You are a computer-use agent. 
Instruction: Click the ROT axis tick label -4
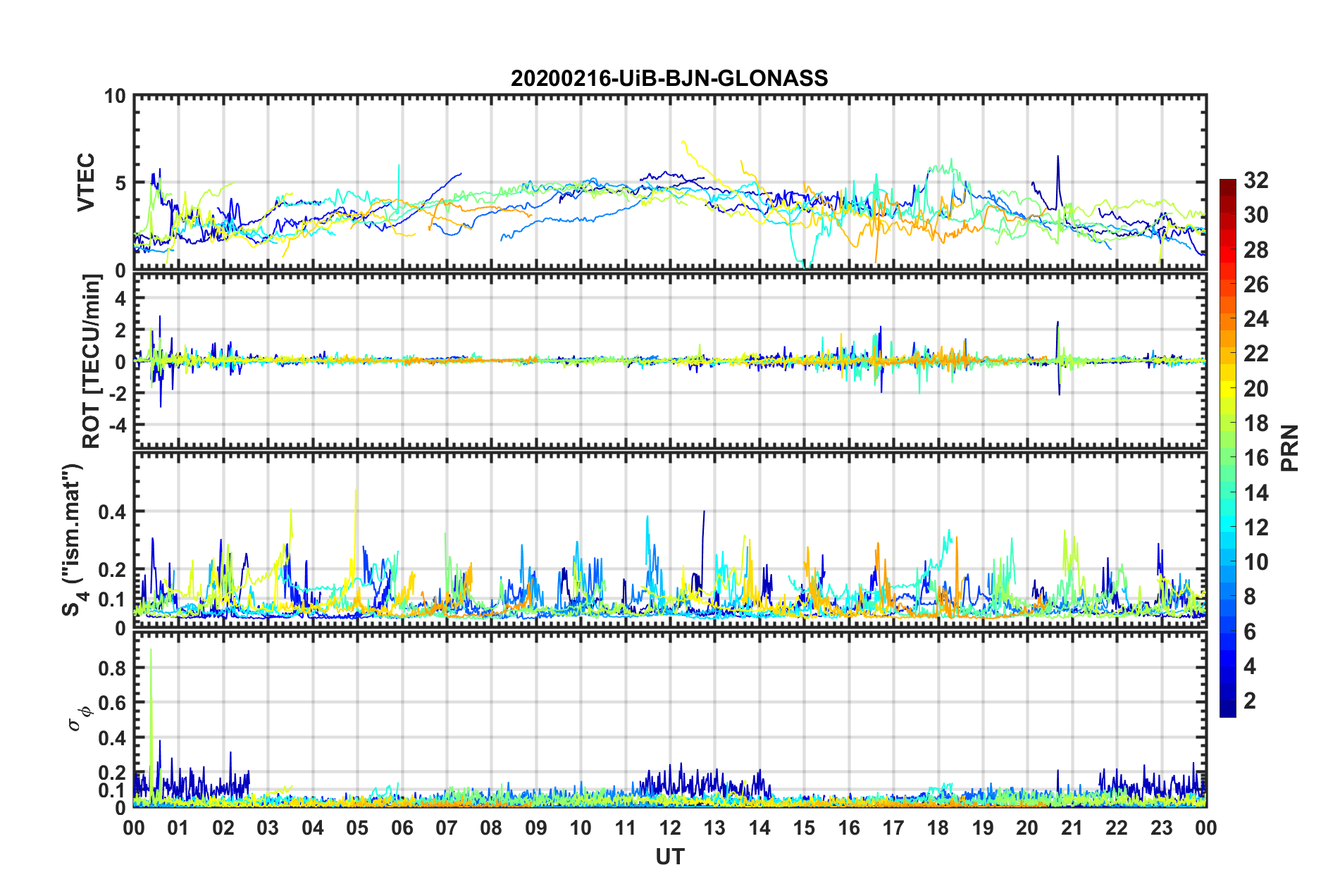pyautogui.click(x=117, y=425)
